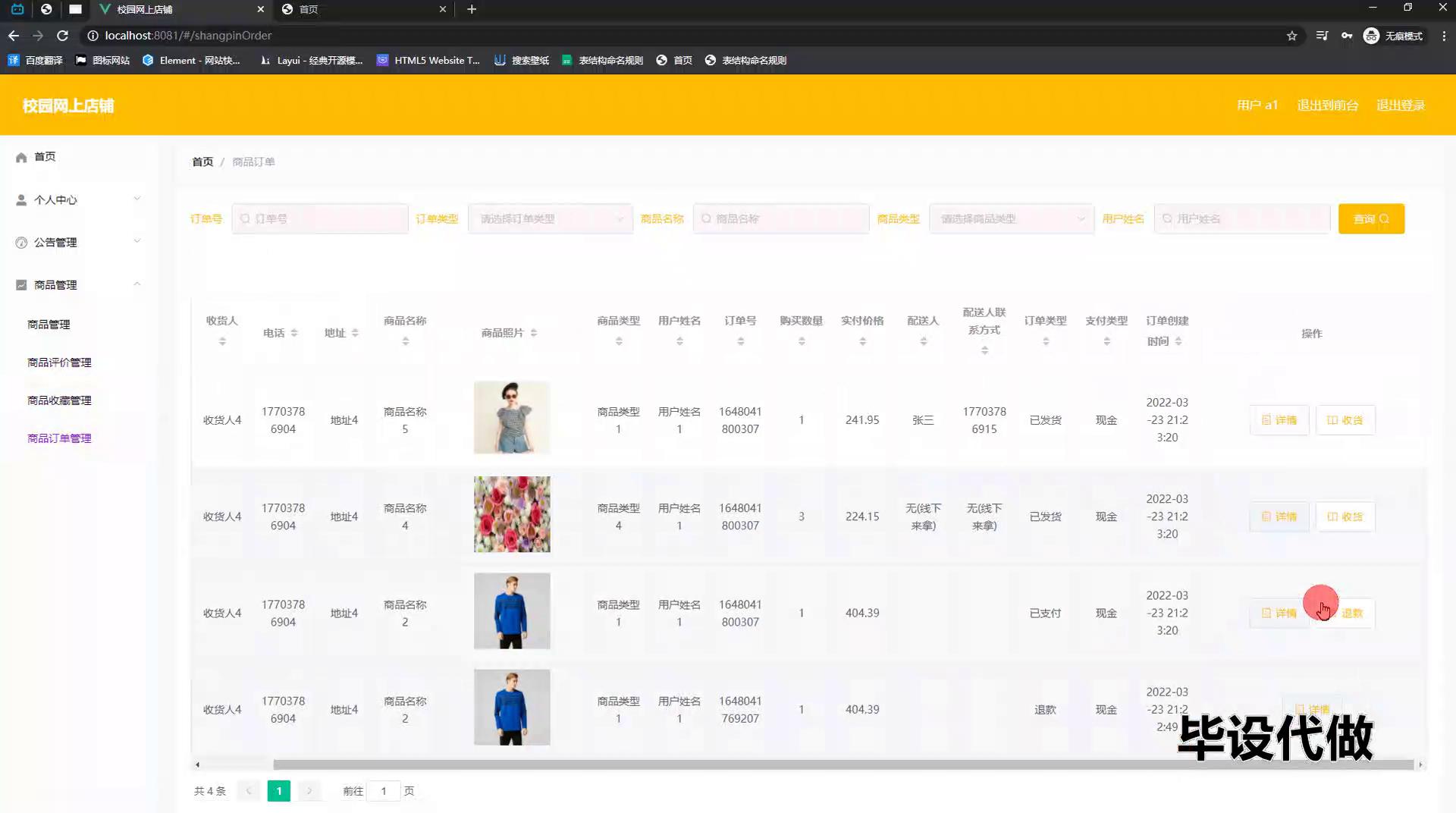Click 退出登录 in the header

pos(1400,105)
